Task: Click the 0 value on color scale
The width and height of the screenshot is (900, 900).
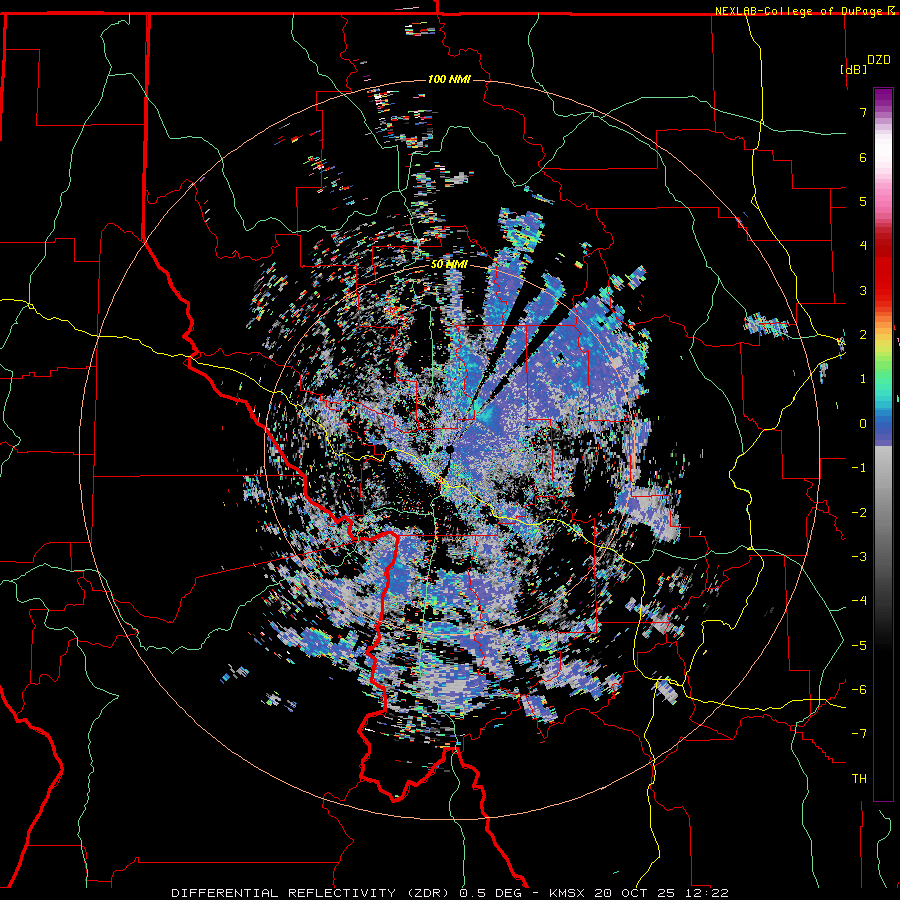Action: pos(863,424)
